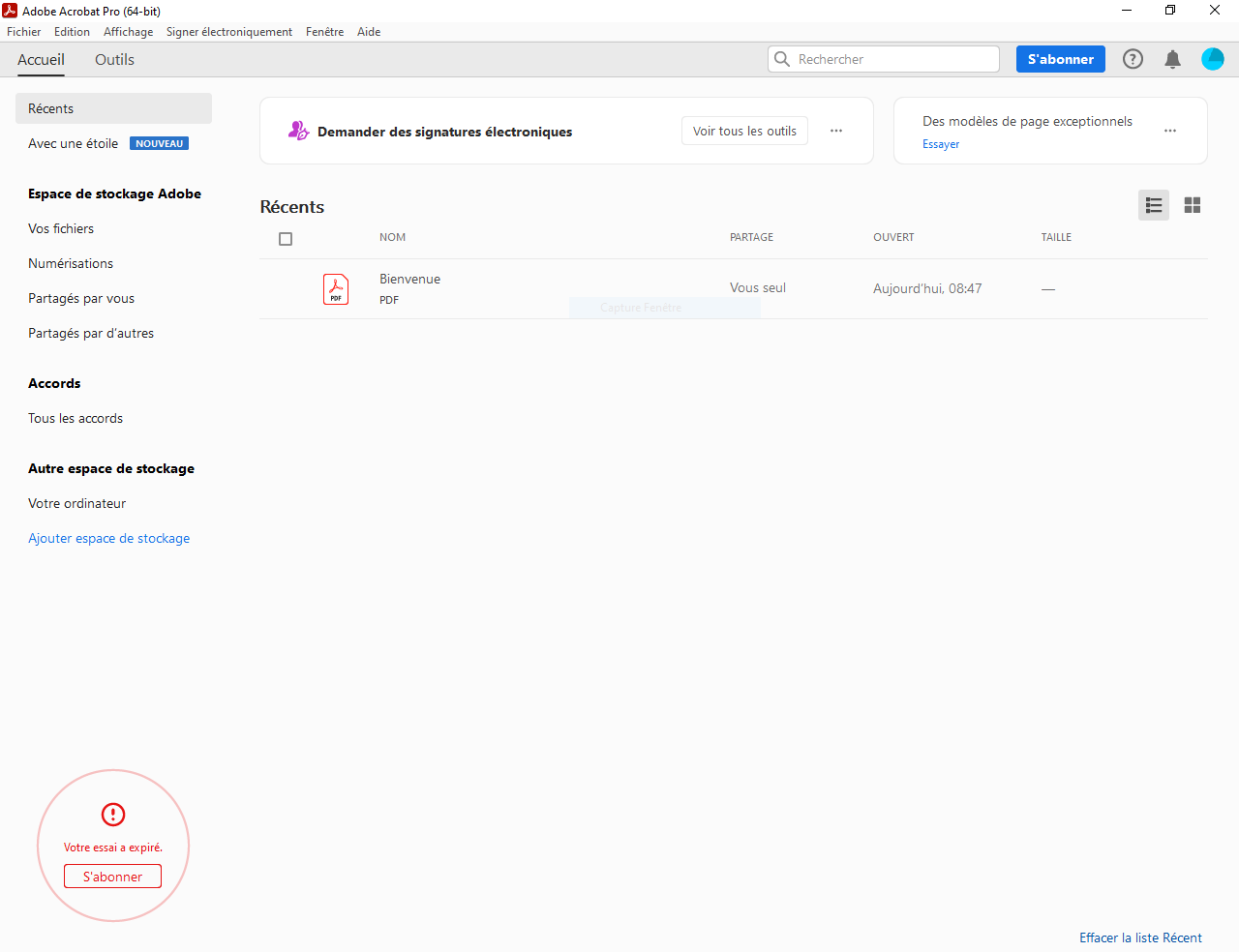Open more options on signatures card
Image resolution: width=1239 pixels, height=952 pixels.
coord(836,131)
